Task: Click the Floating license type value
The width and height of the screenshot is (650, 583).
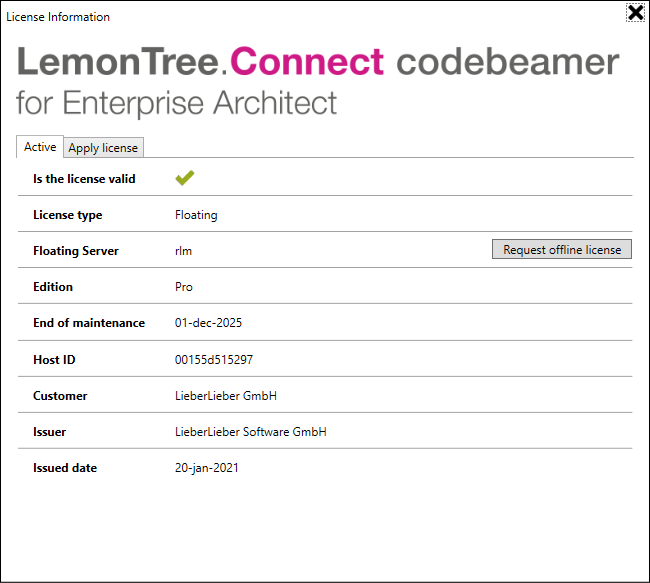Action: point(196,215)
